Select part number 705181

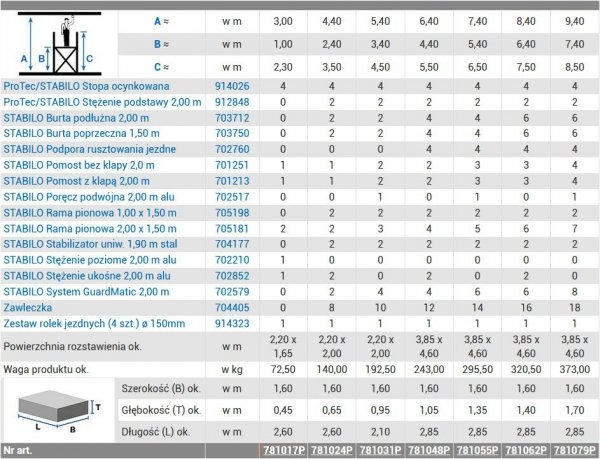click(232, 229)
